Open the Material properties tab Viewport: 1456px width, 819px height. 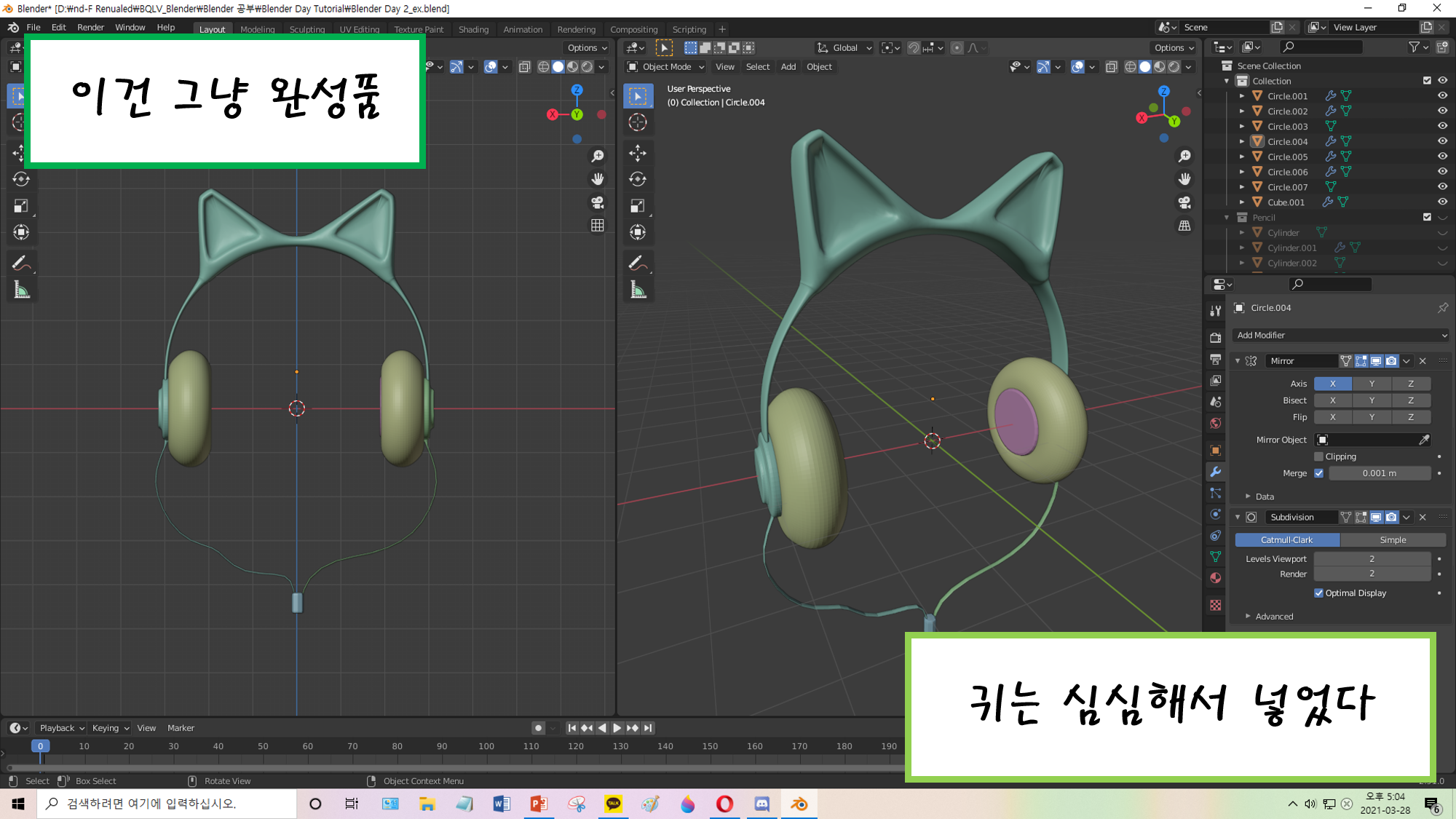(x=1215, y=578)
